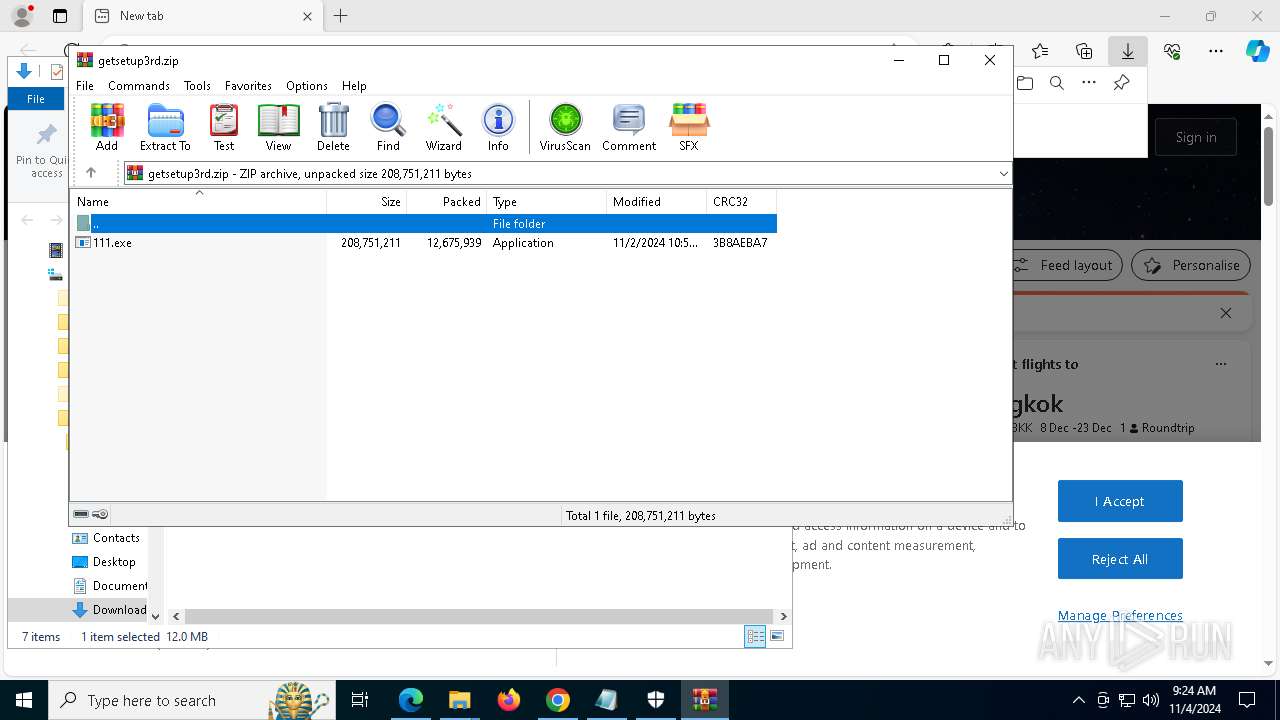
Task: Open Firefox from the taskbar
Action: pyautogui.click(x=509, y=700)
